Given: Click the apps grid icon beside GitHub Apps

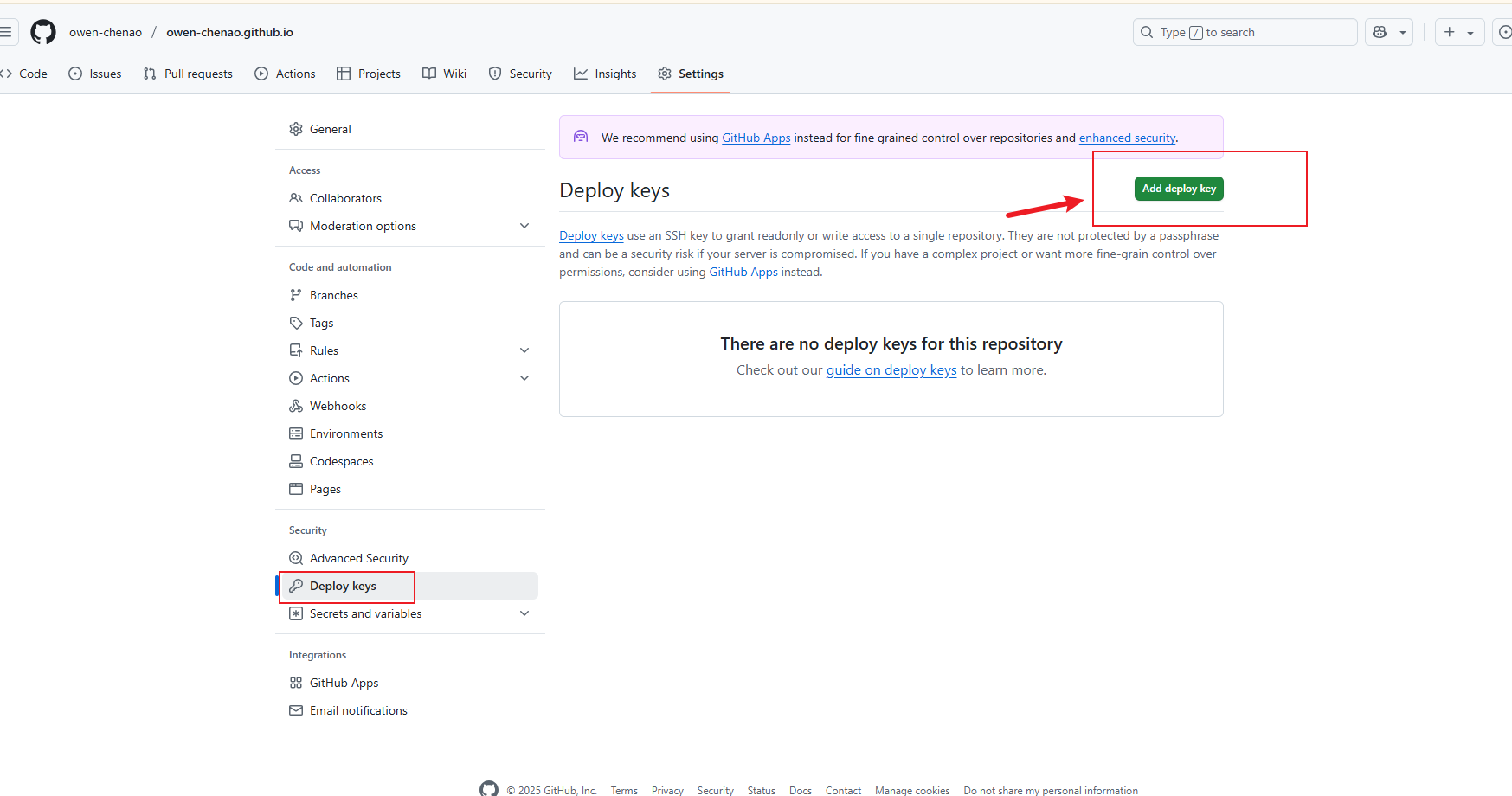Looking at the screenshot, I should coord(296,683).
